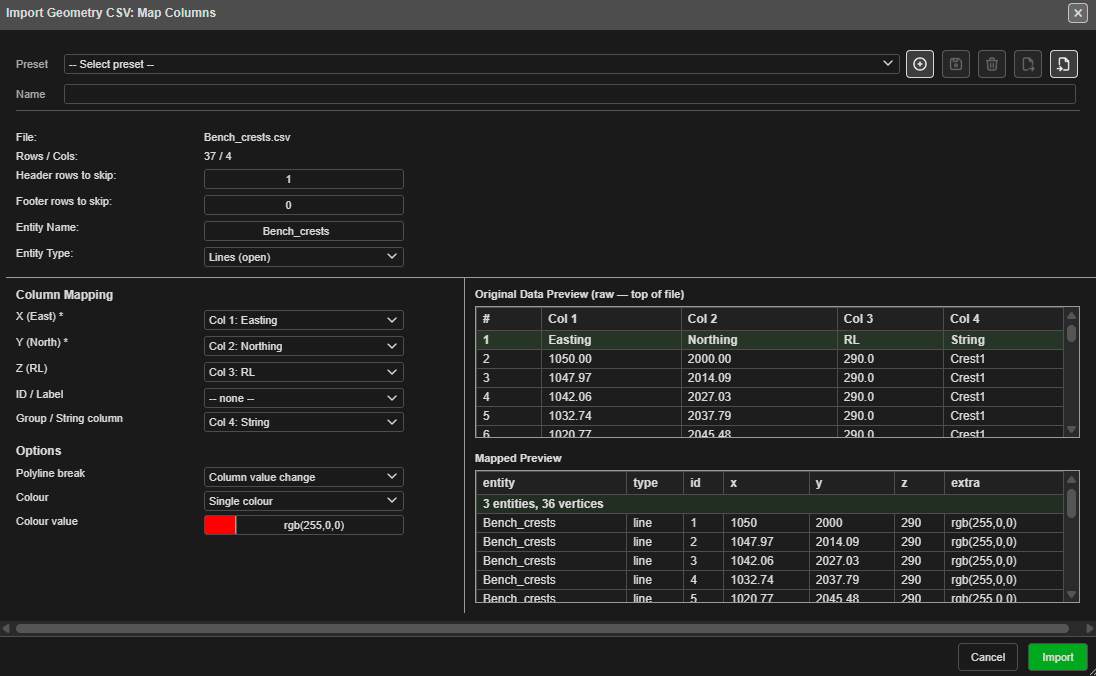
Task: Click the export preset file icon
Action: [x=1028, y=64]
